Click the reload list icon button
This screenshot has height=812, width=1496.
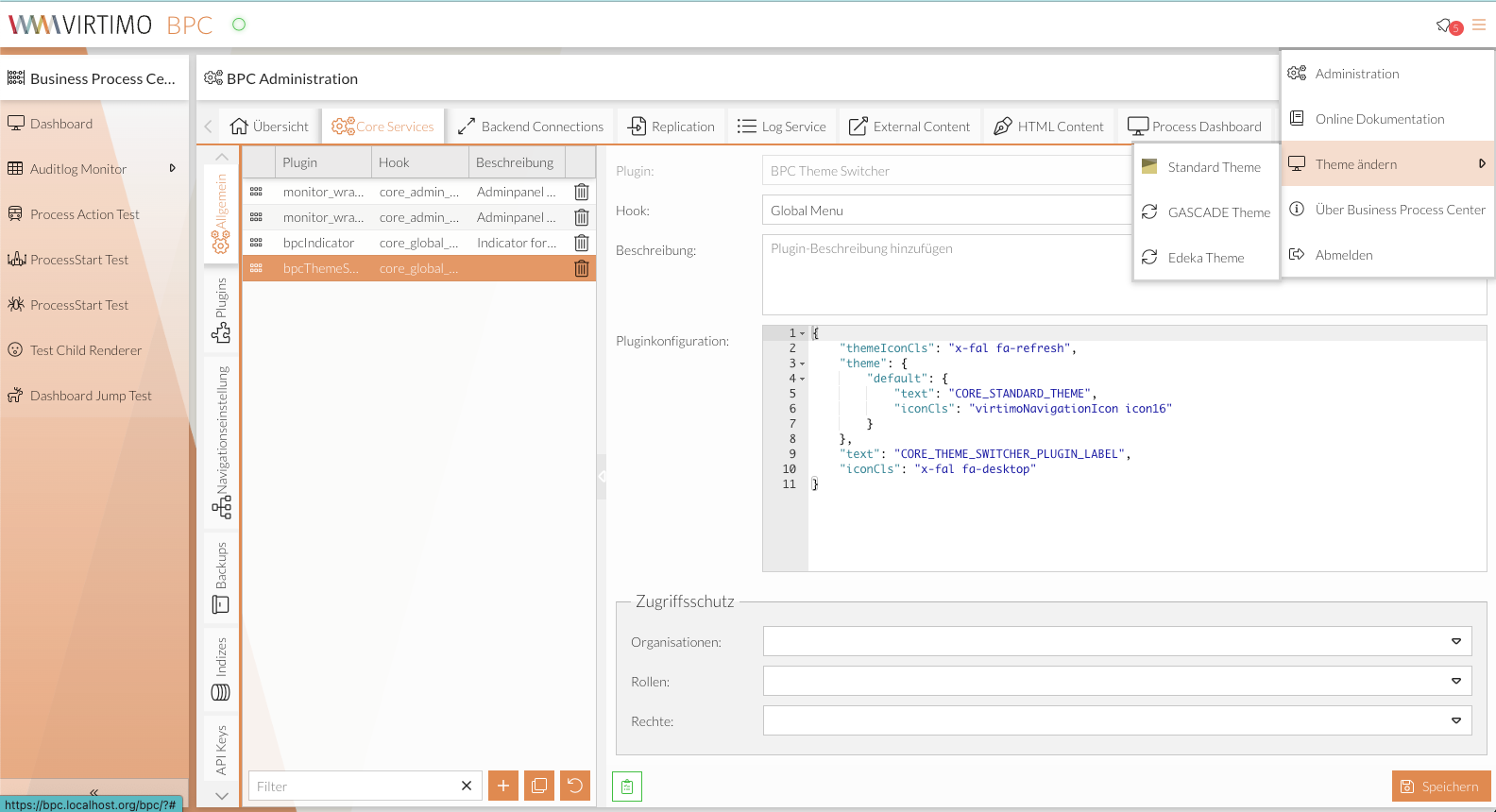[575, 786]
